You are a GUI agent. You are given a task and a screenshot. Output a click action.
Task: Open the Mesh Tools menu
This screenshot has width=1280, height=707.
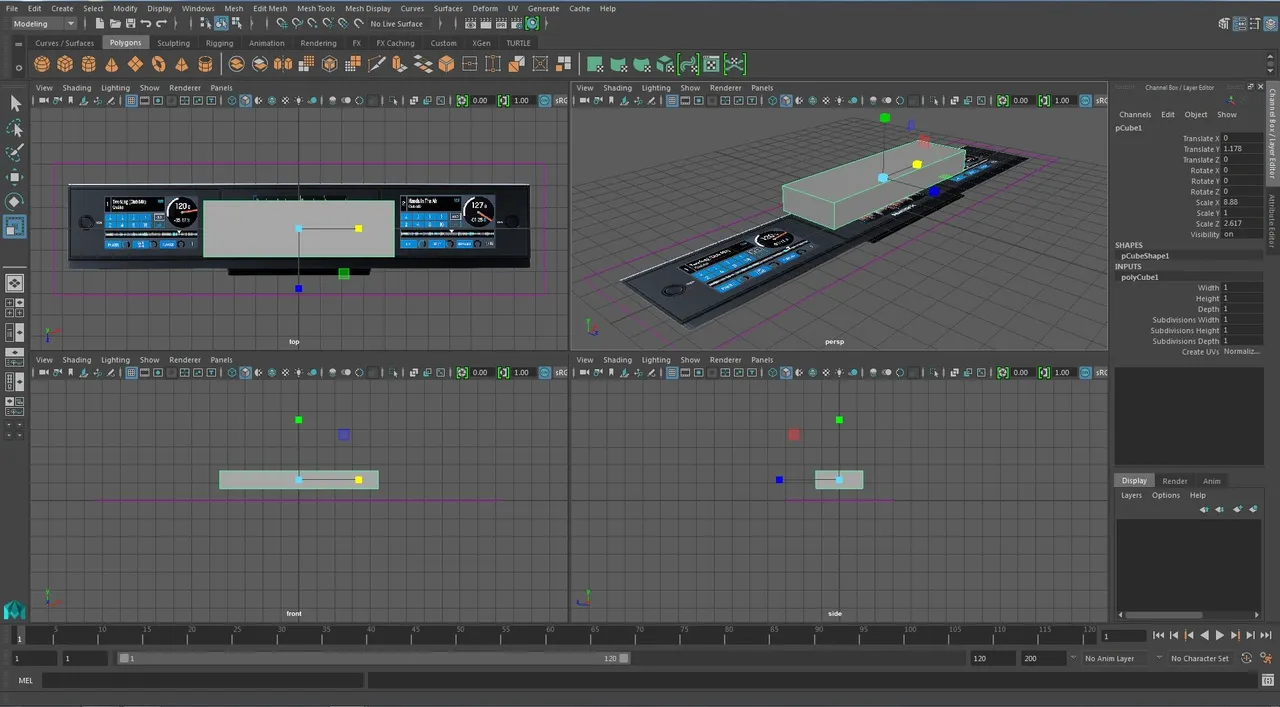[316, 8]
